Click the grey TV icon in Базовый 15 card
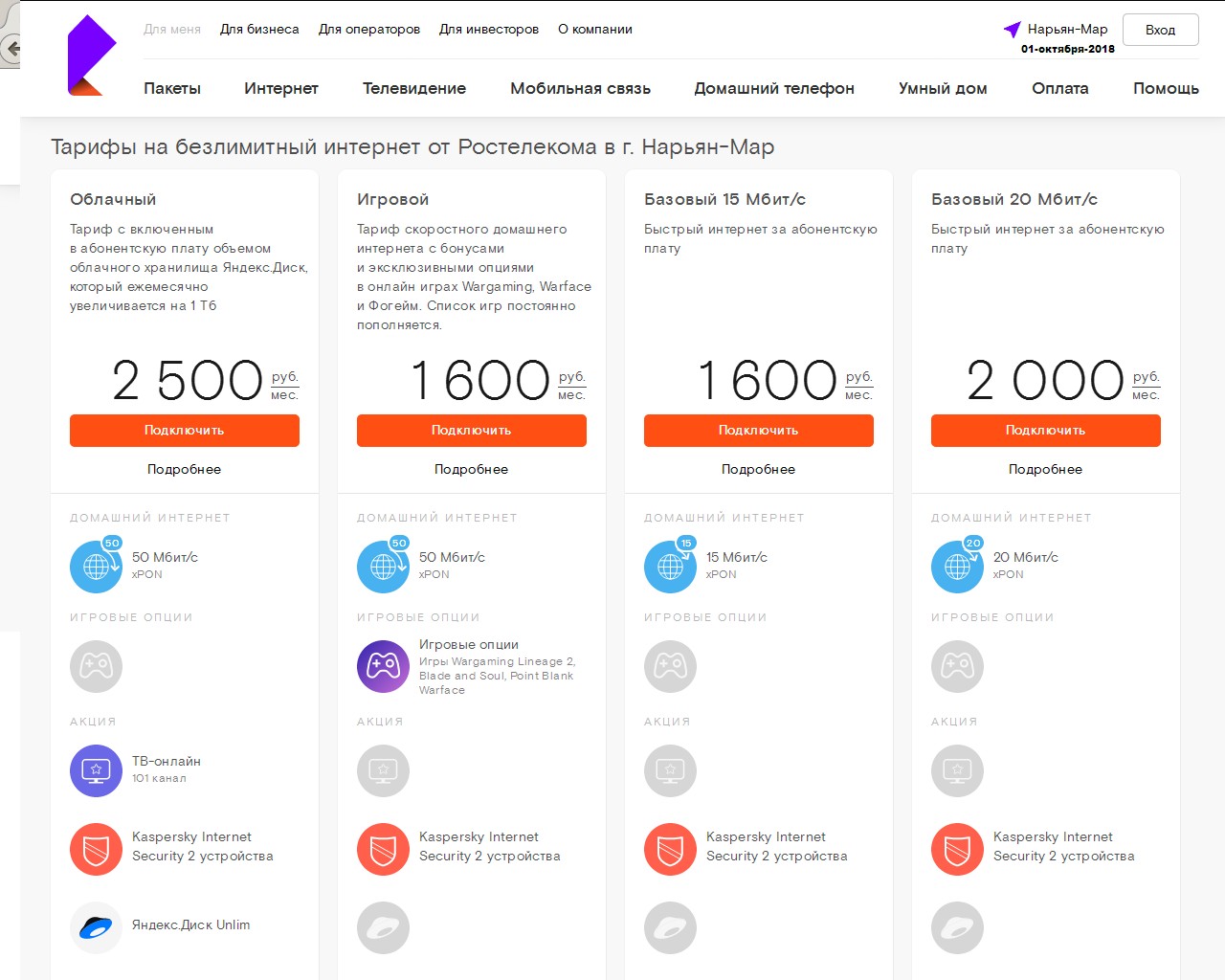The width and height of the screenshot is (1225, 980). pyautogui.click(x=670, y=770)
